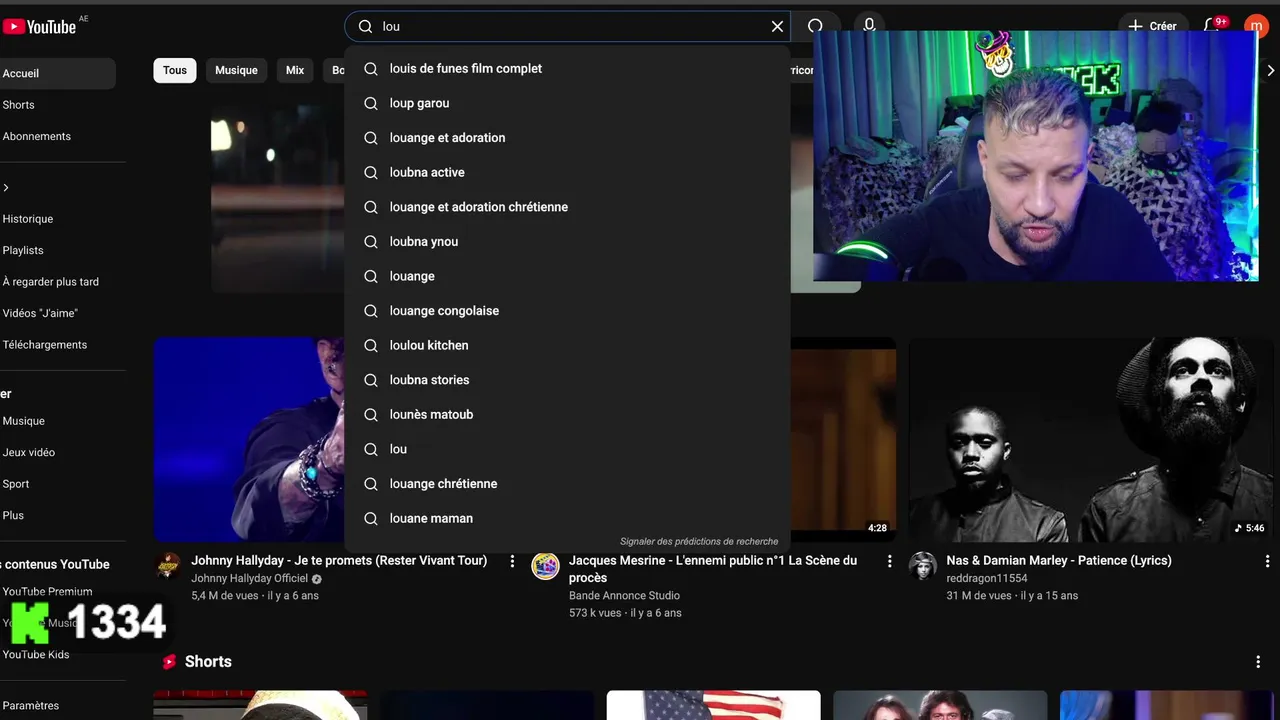Open Shorts in sidebar
The image size is (1280, 720).
click(x=58, y=105)
